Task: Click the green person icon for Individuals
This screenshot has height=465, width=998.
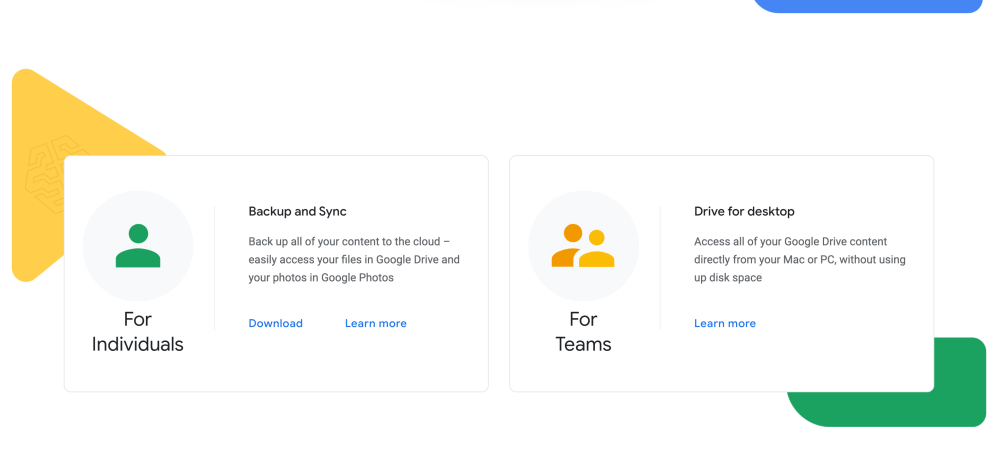Action: pyautogui.click(x=138, y=246)
